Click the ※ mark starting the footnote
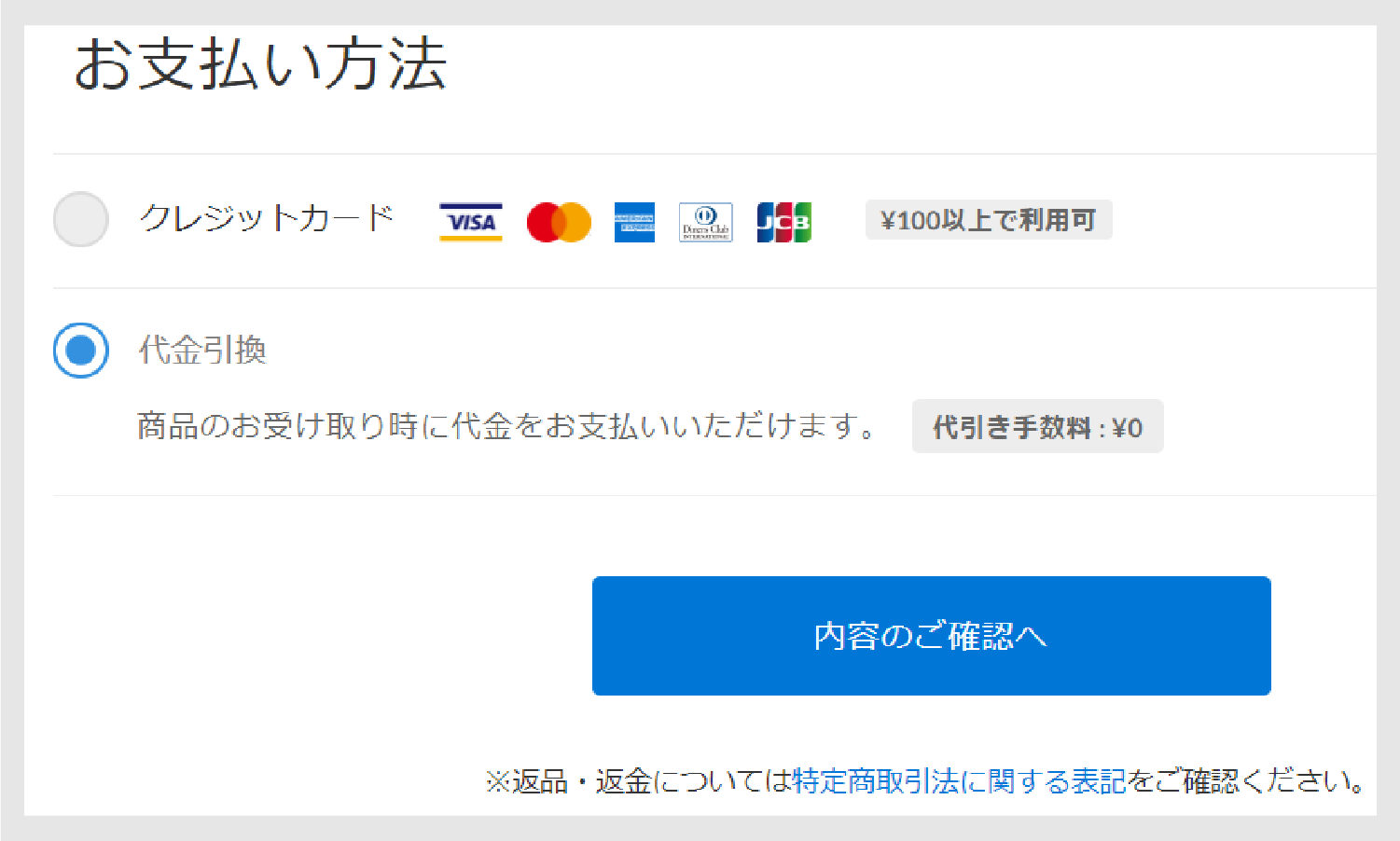1400x841 pixels. click(497, 781)
